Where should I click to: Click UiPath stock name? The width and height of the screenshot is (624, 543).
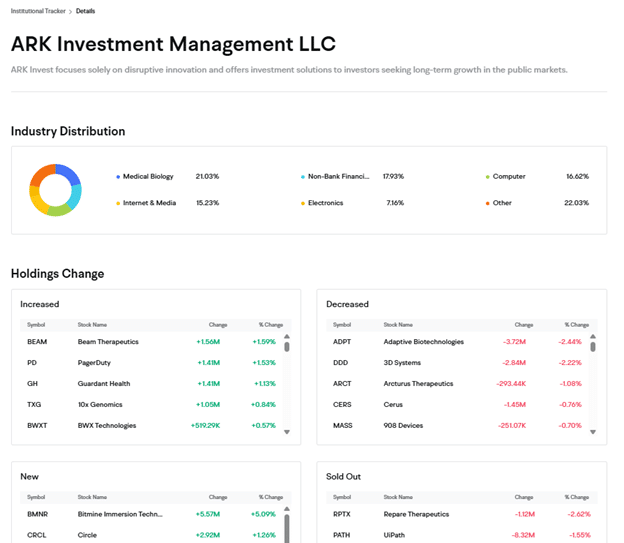[x=394, y=535]
